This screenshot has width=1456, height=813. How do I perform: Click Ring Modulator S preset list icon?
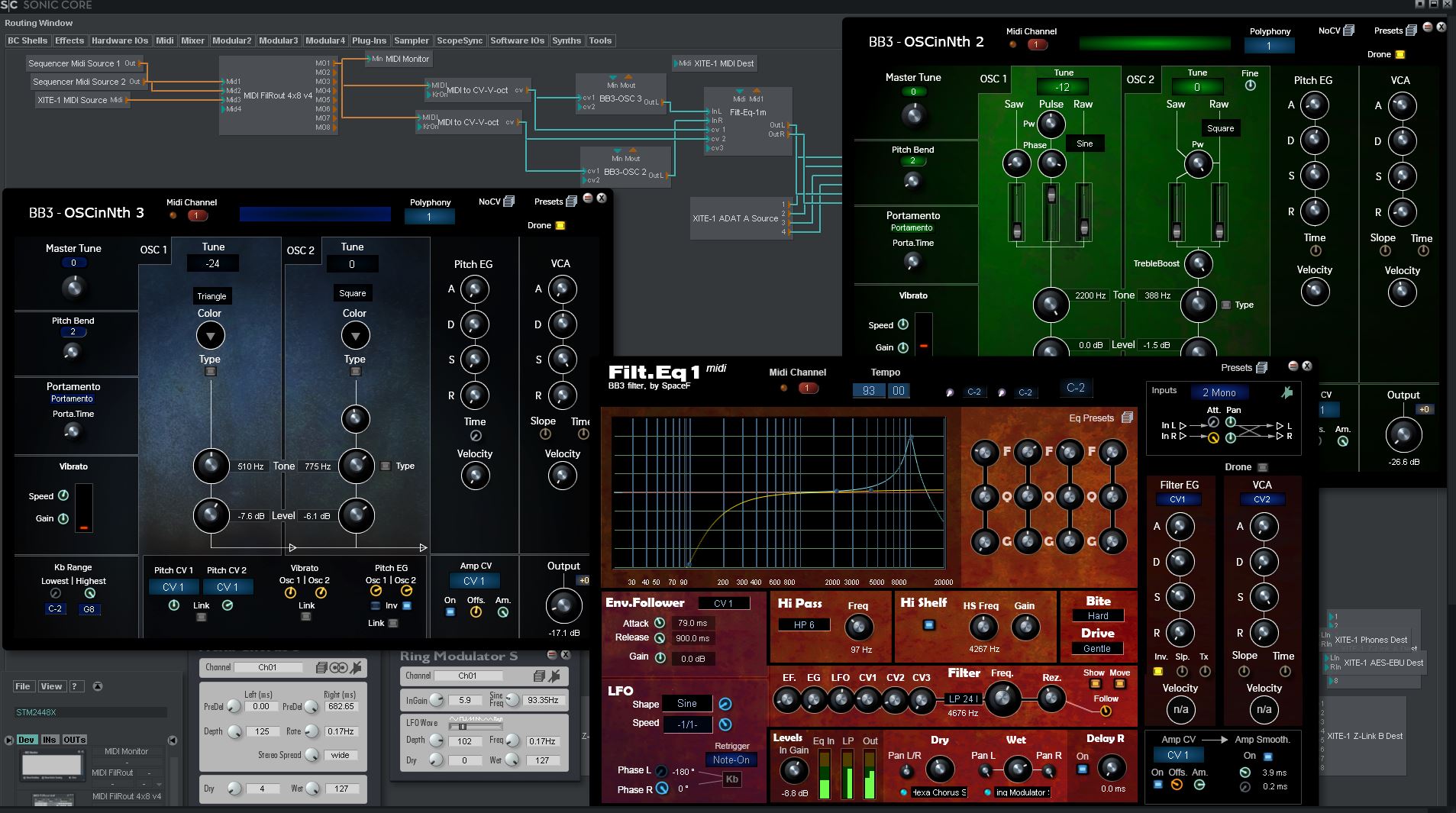coord(539,676)
